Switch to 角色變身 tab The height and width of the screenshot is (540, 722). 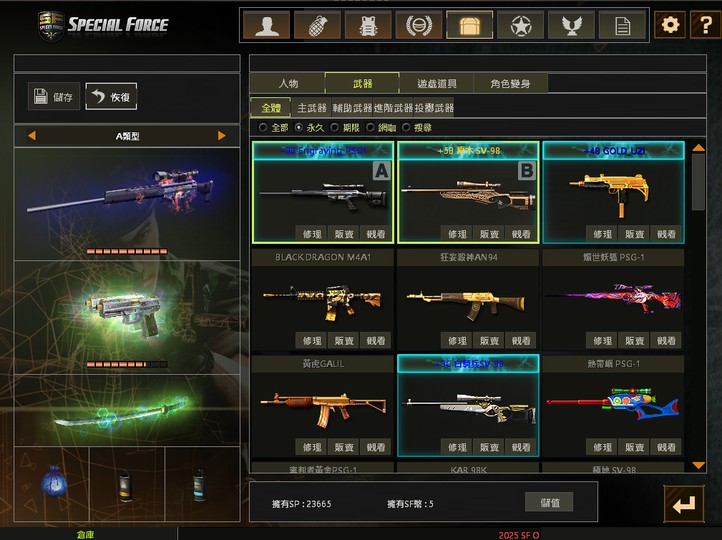pos(510,83)
